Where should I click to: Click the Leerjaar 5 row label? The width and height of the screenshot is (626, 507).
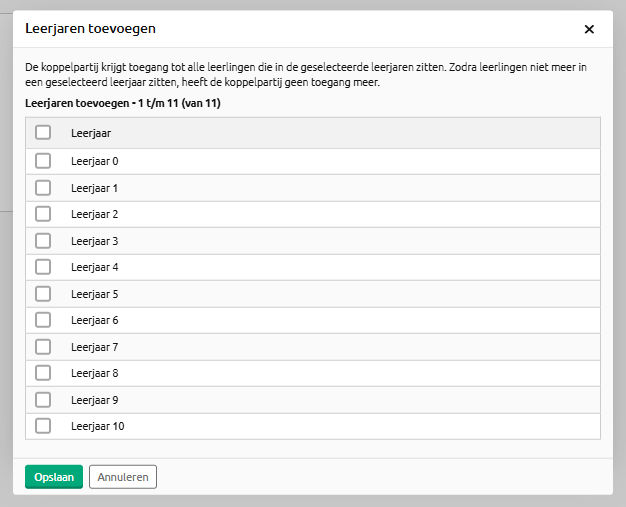tap(94, 294)
